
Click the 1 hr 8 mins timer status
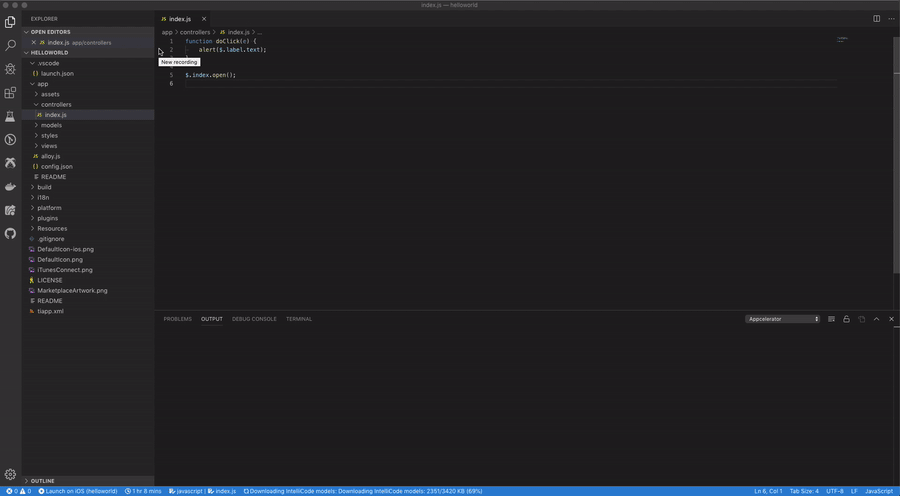click(143, 491)
